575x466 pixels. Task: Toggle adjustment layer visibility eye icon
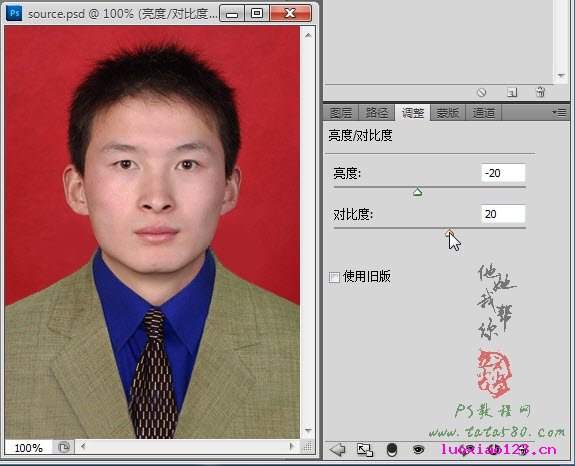pos(418,449)
